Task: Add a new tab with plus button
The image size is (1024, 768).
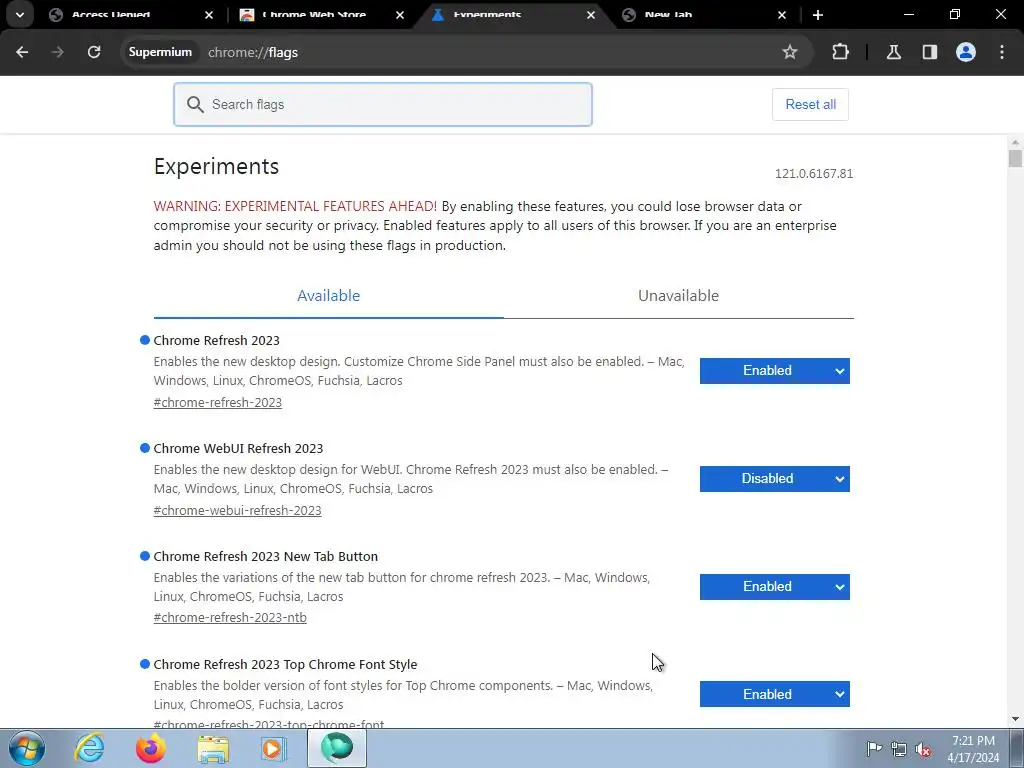Action: [818, 14]
